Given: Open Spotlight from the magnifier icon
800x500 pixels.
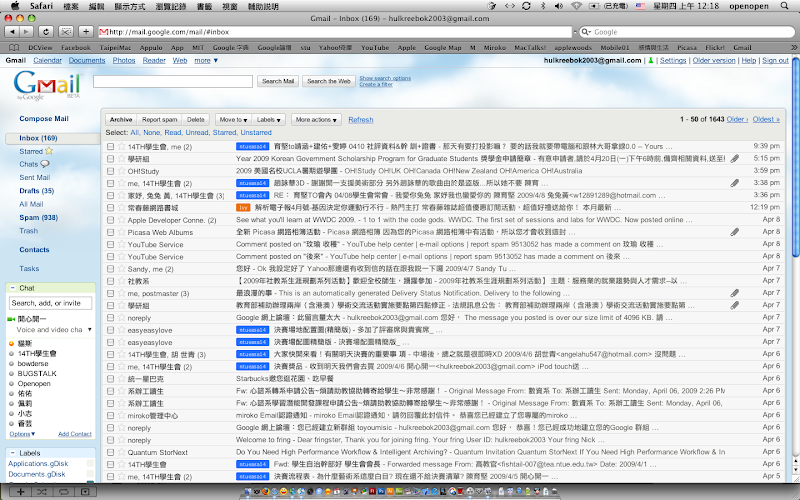Looking at the screenshot, I should (x=785, y=6).
